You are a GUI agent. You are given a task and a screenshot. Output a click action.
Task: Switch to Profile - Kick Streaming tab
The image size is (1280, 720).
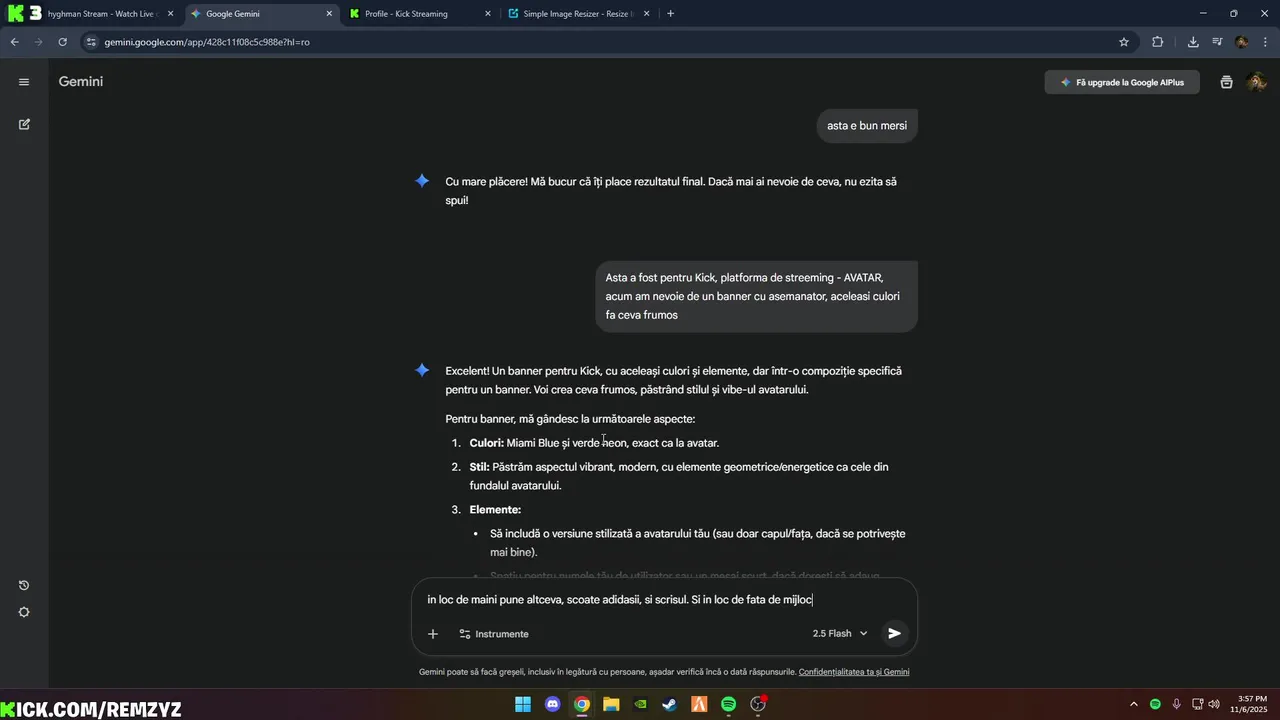click(x=420, y=14)
